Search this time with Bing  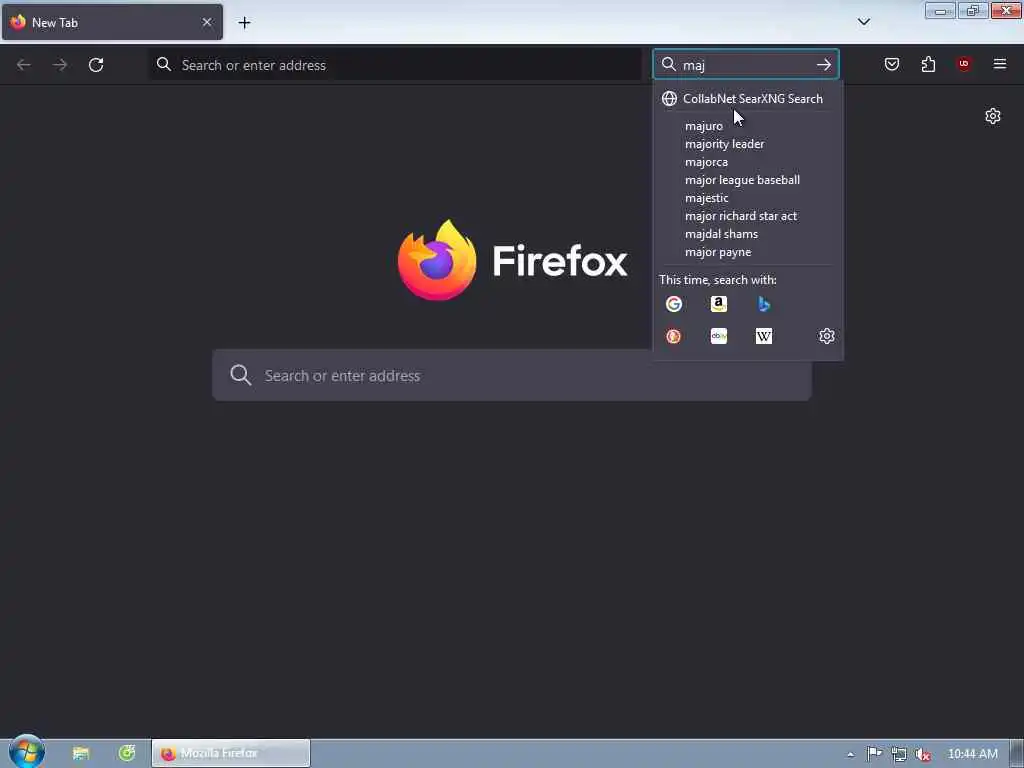(x=764, y=304)
